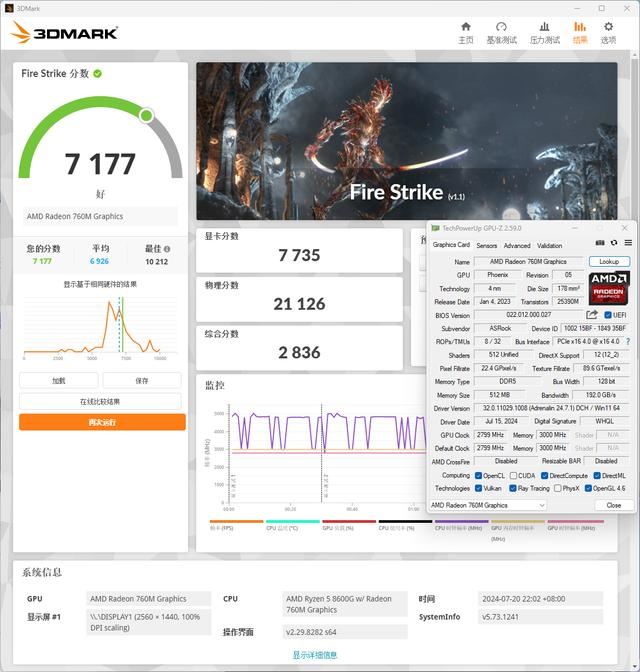Expand the AMD Radeon 760M Graphics dropdown
Screen dimensions: 640x672
pyautogui.click(x=541, y=505)
